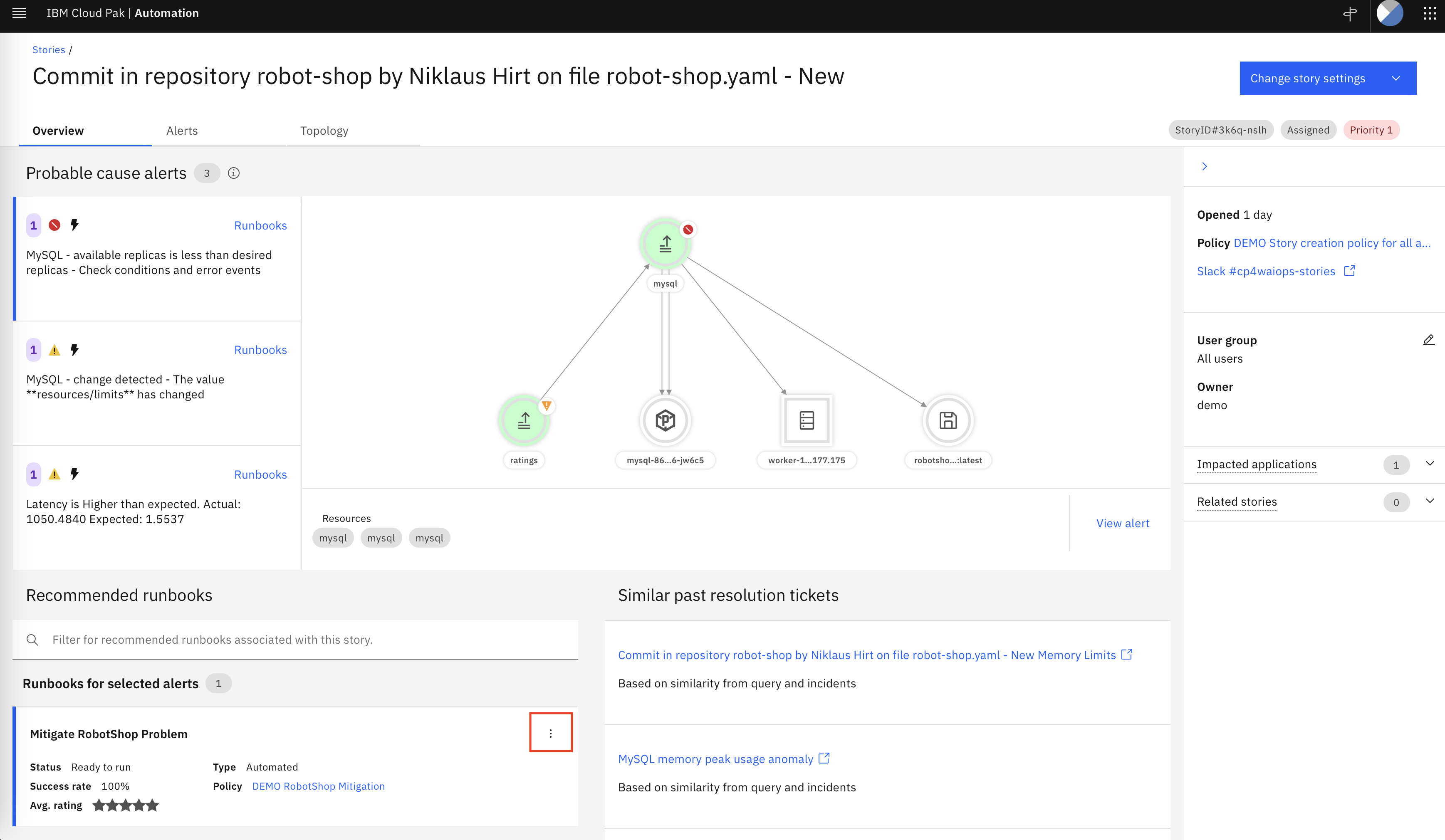Click the warning triangle on the Latency alert

[54, 474]
